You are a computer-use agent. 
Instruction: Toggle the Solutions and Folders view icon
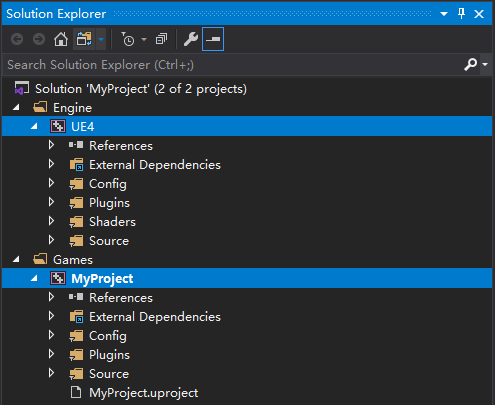(84, 39)
